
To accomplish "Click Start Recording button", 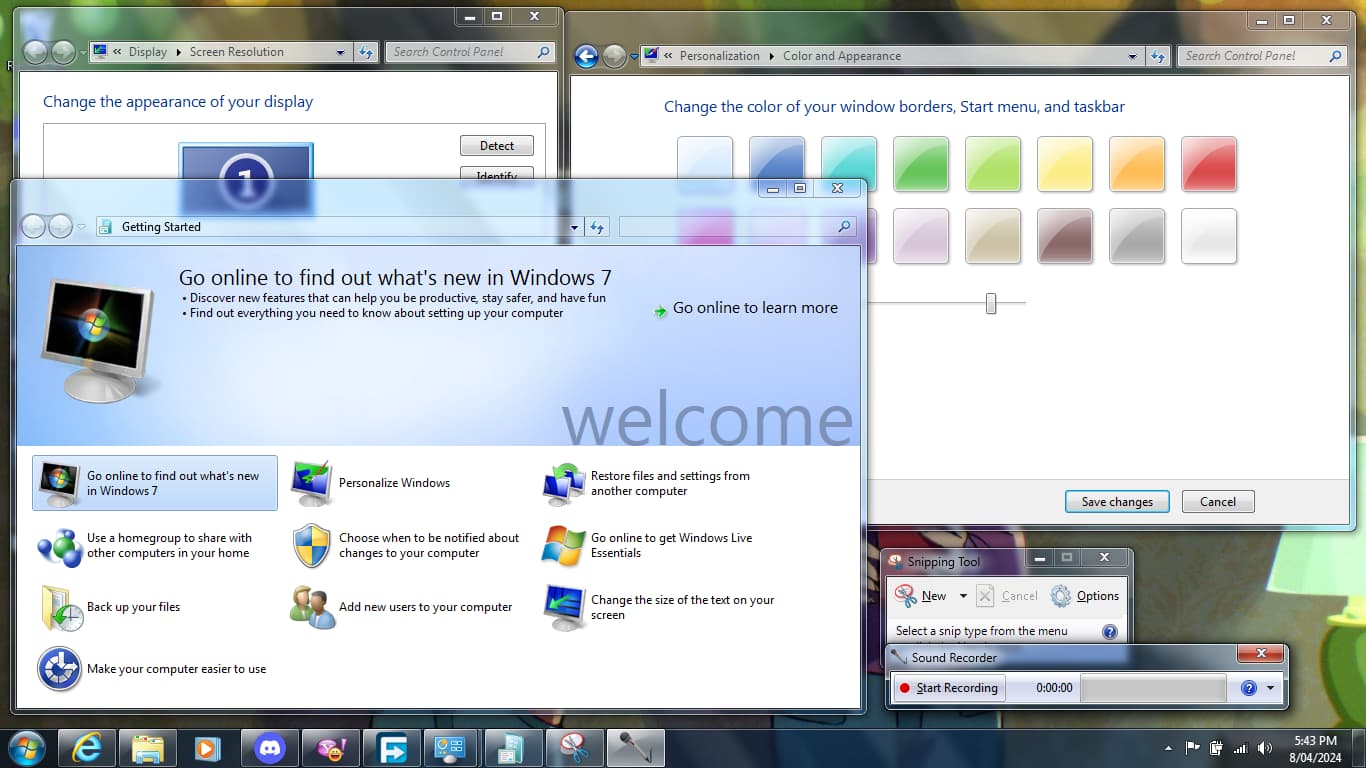I will click(949, 688).
